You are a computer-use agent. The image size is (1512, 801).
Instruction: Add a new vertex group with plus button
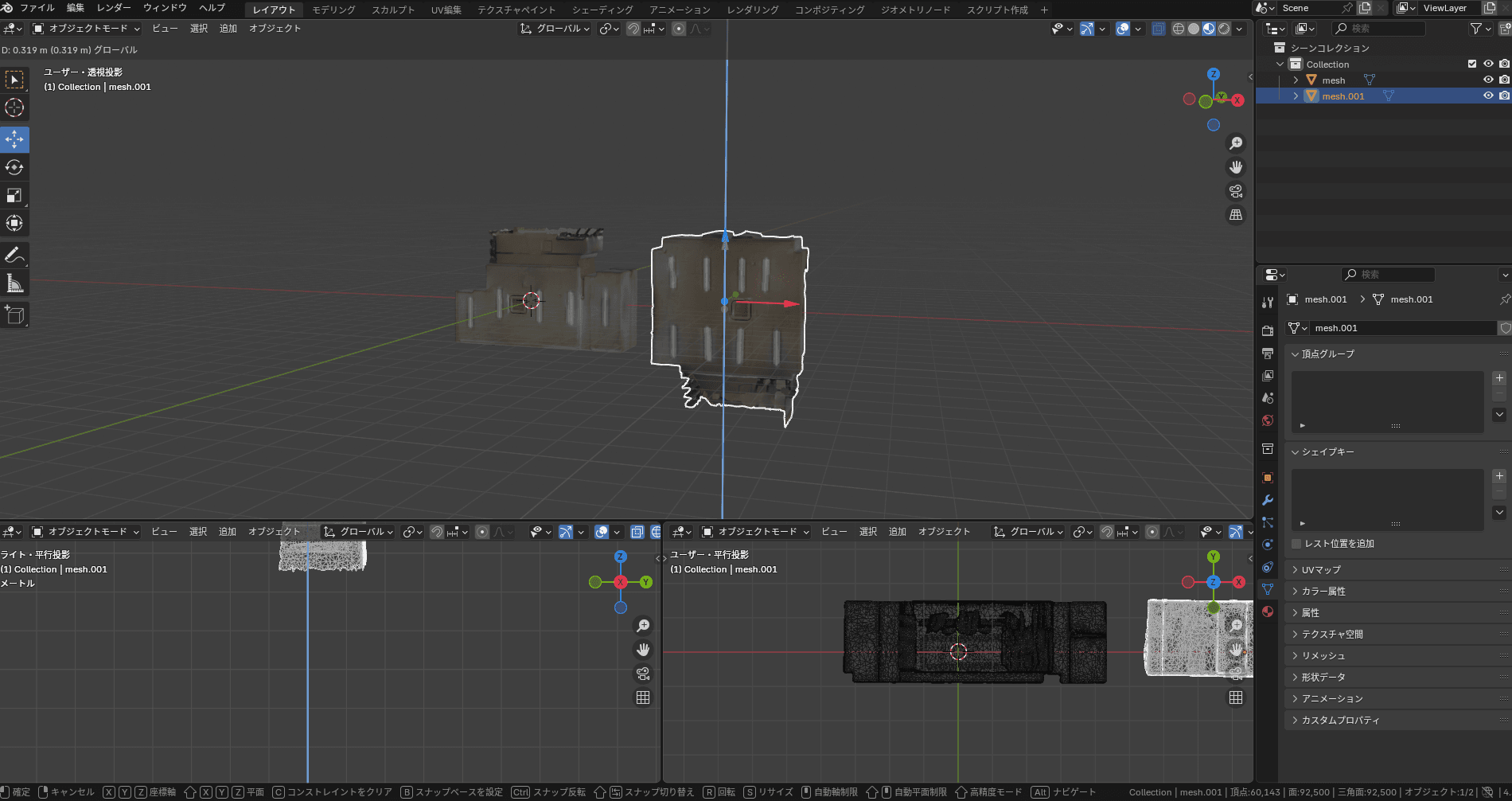[1499, 378]
